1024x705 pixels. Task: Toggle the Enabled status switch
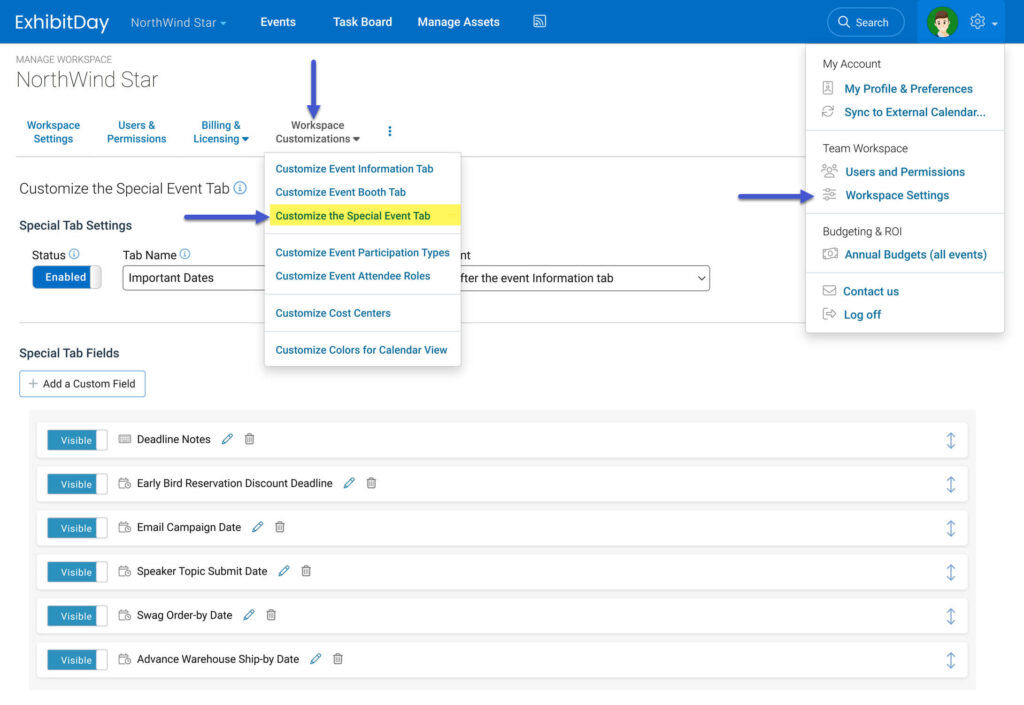pyautogui.click(x=67, y=277)
